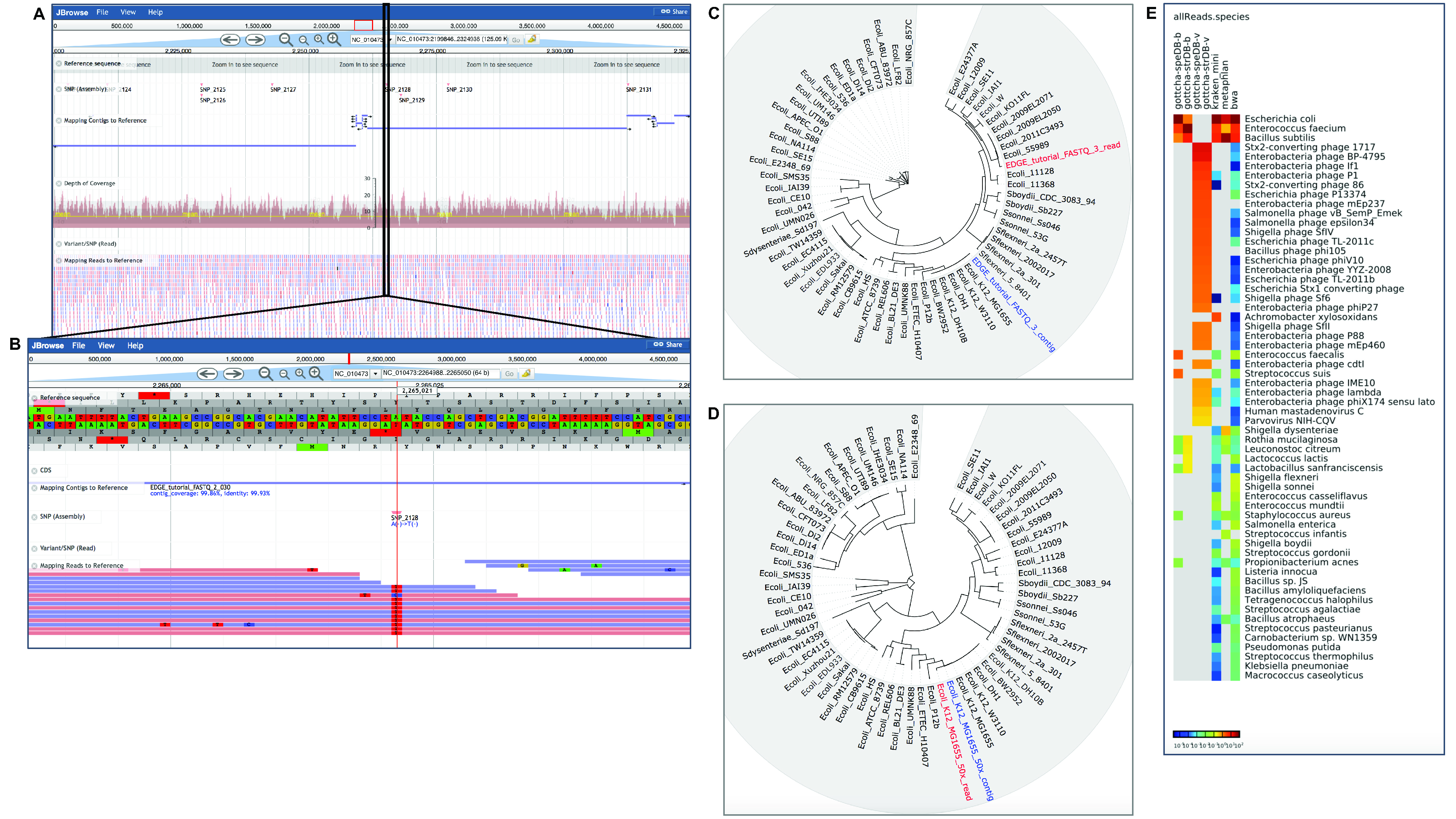Click red EDGE_tutorial_FASTQ_3_read label in tree C
Viewport: 1456px width, 819px height.
pos(1063,155)
